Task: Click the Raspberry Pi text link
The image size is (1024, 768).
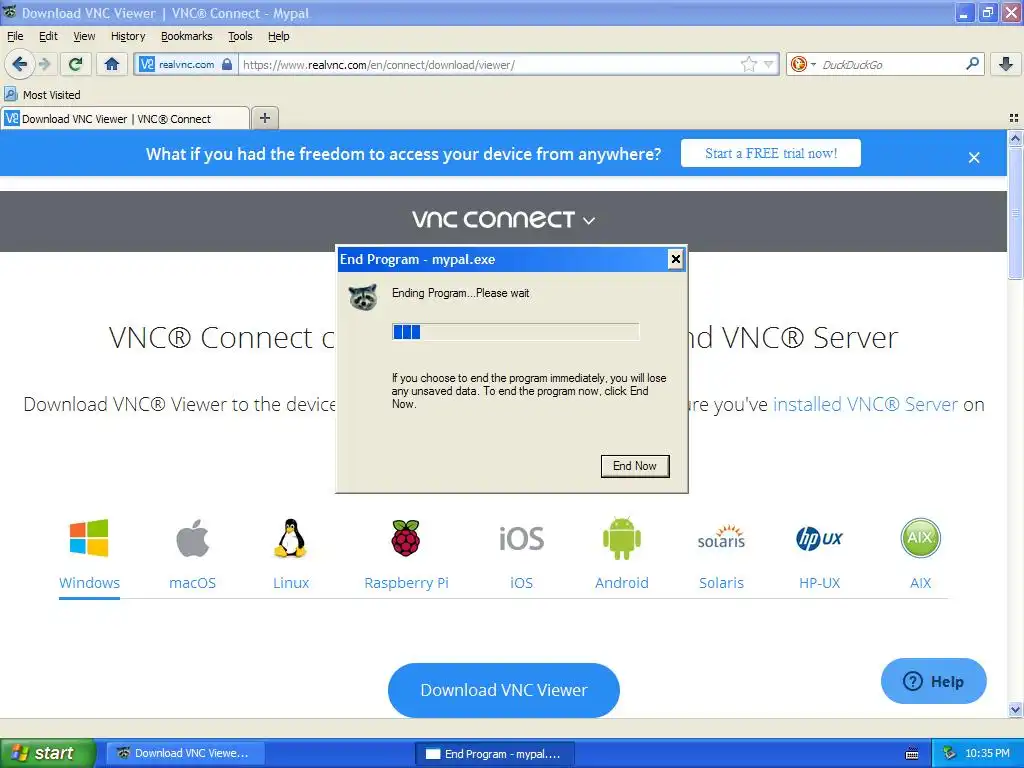Action: pos(406,583)
